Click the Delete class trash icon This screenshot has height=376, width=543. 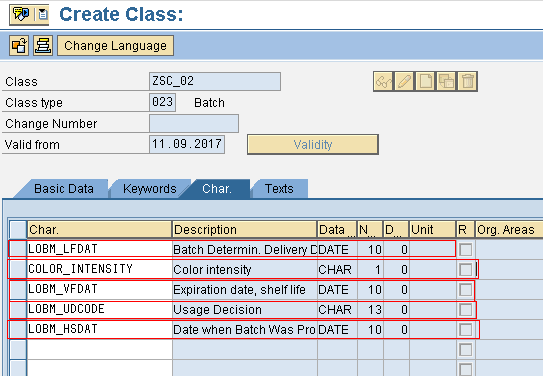467,82
